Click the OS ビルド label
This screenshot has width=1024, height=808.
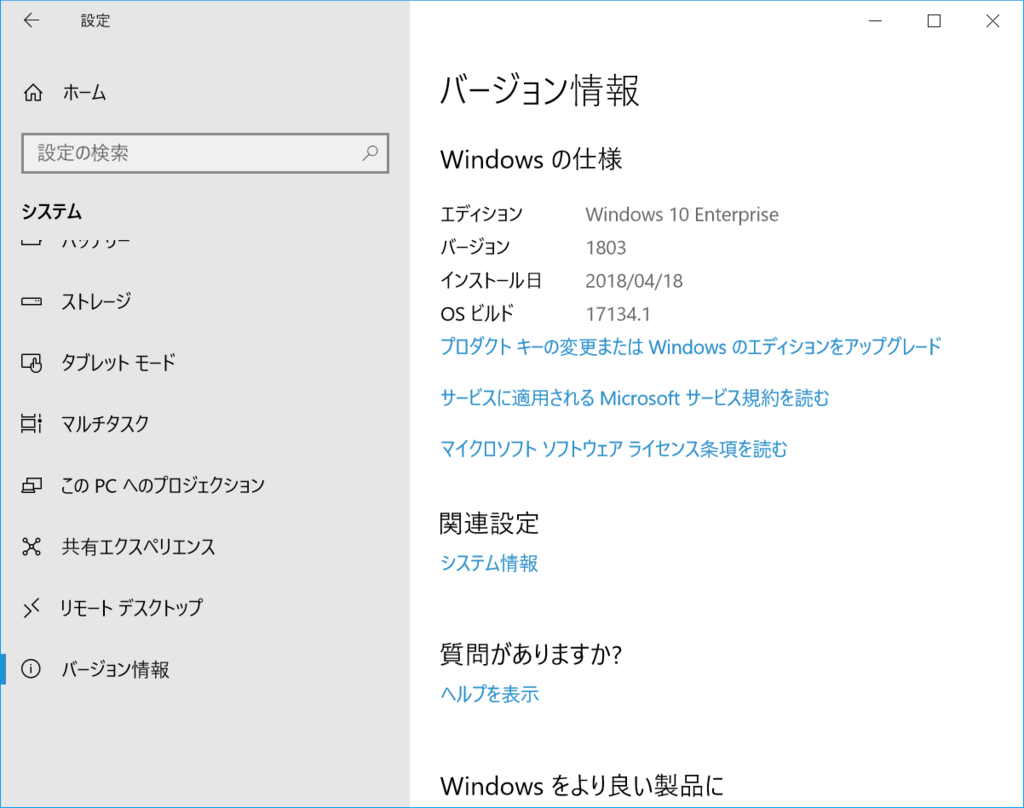click(477, 314)
